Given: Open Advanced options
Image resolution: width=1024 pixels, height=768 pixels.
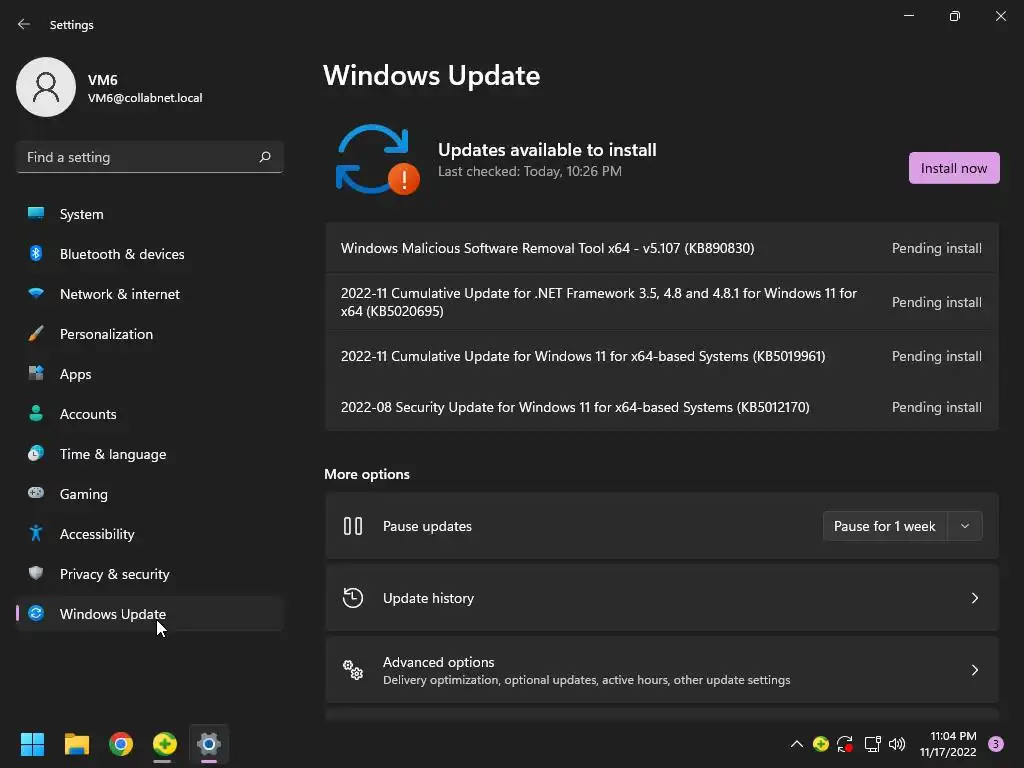Looking at the screenshot, I should (662, 670).
